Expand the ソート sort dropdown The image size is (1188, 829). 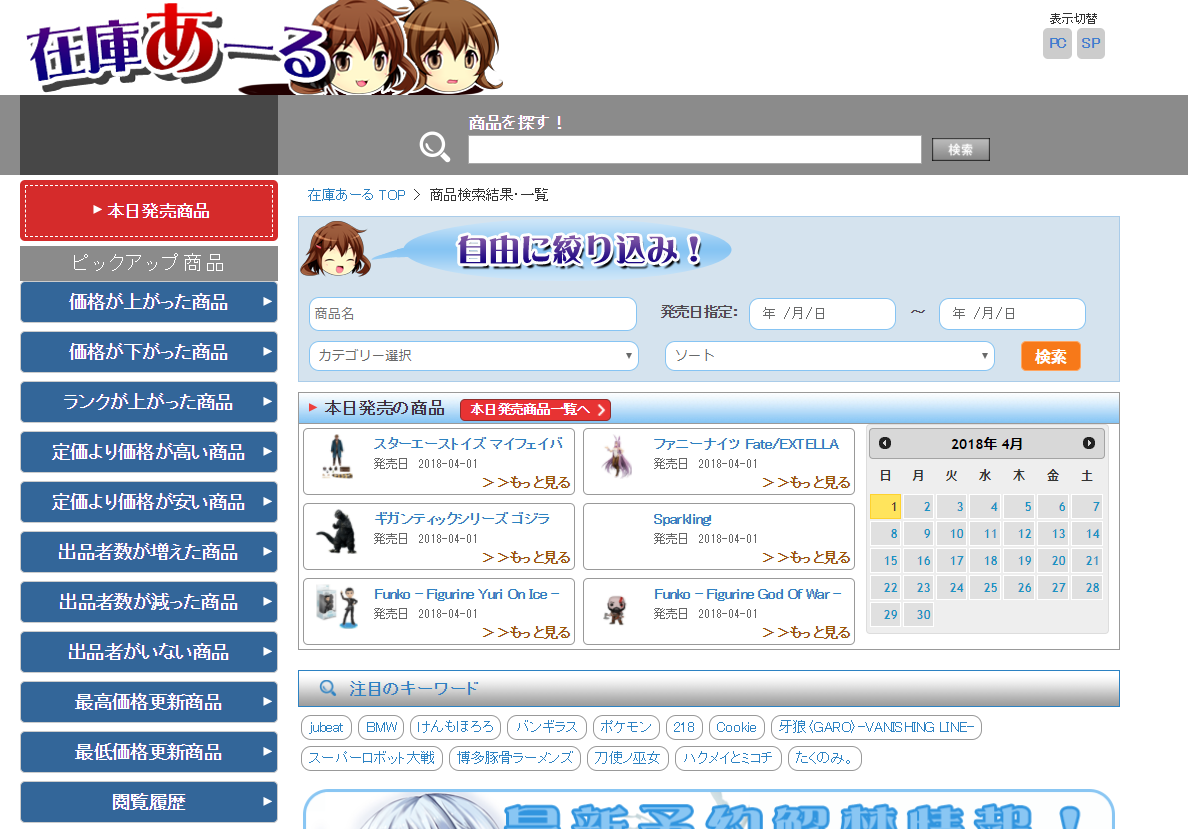(829, 356)
